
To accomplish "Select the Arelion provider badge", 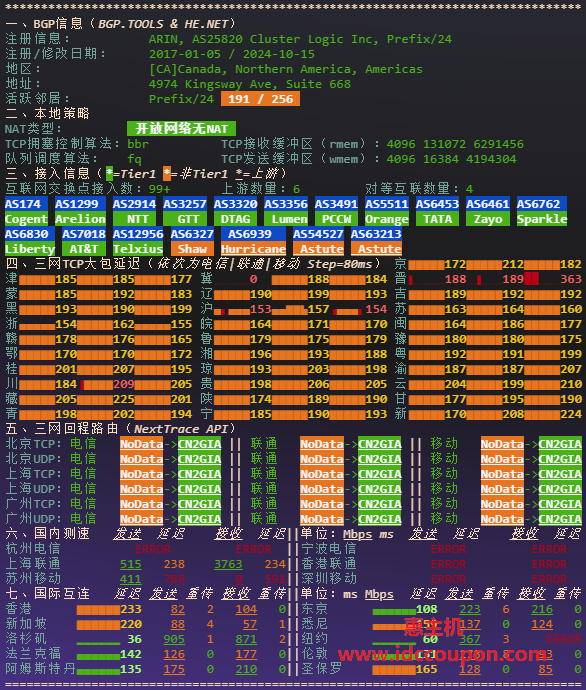I will pyautogui.click(x=80, y=219).
